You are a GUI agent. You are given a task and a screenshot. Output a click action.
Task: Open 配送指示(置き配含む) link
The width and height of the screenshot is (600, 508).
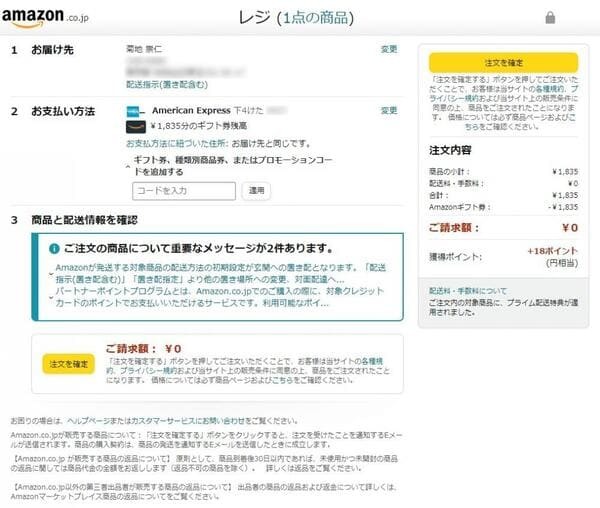click(x=167, y=84)
